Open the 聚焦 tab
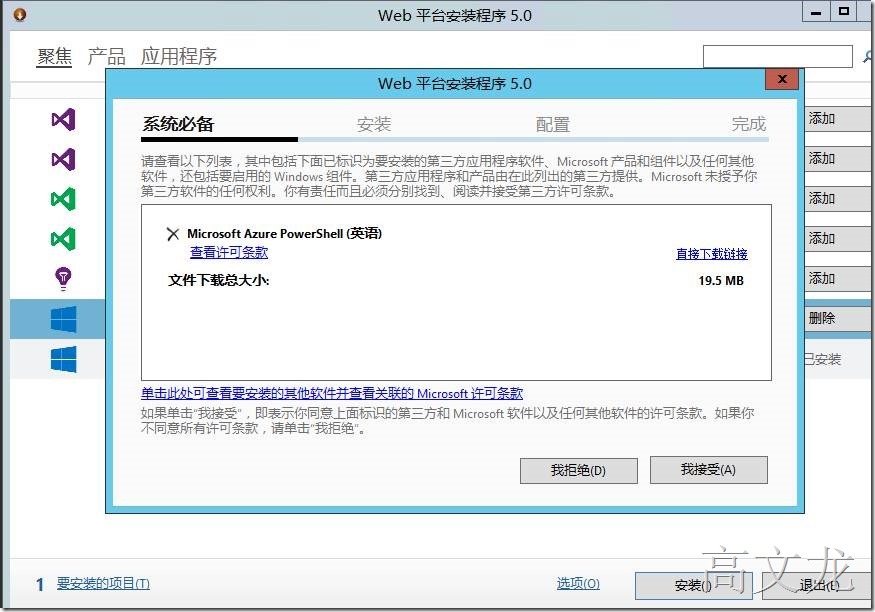 [x=54, y=56]
